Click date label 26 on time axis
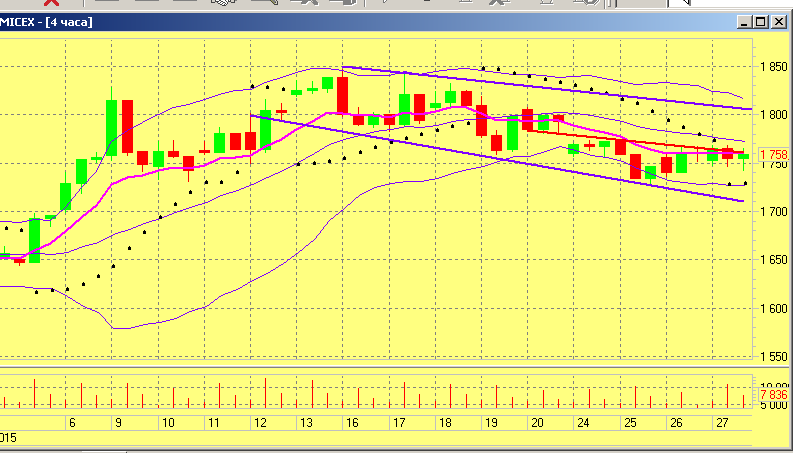 click(x=676, y=423)
